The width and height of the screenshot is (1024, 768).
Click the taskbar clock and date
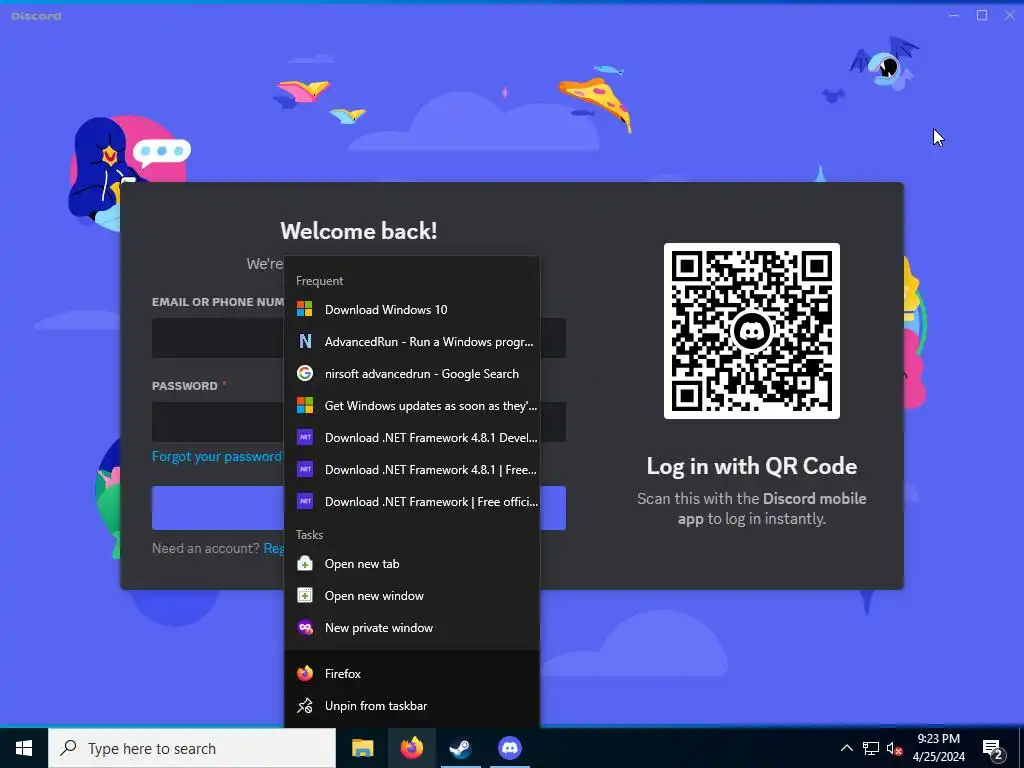point(938,748)
